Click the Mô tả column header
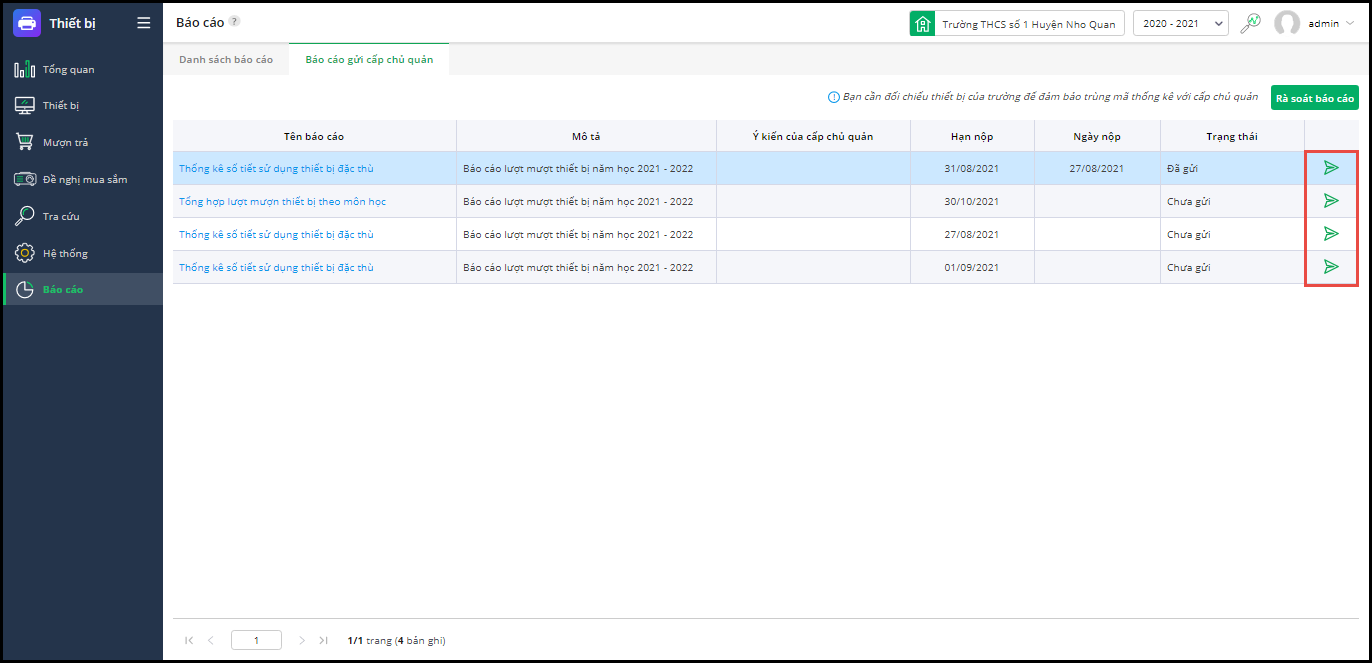 pos(586,136)
